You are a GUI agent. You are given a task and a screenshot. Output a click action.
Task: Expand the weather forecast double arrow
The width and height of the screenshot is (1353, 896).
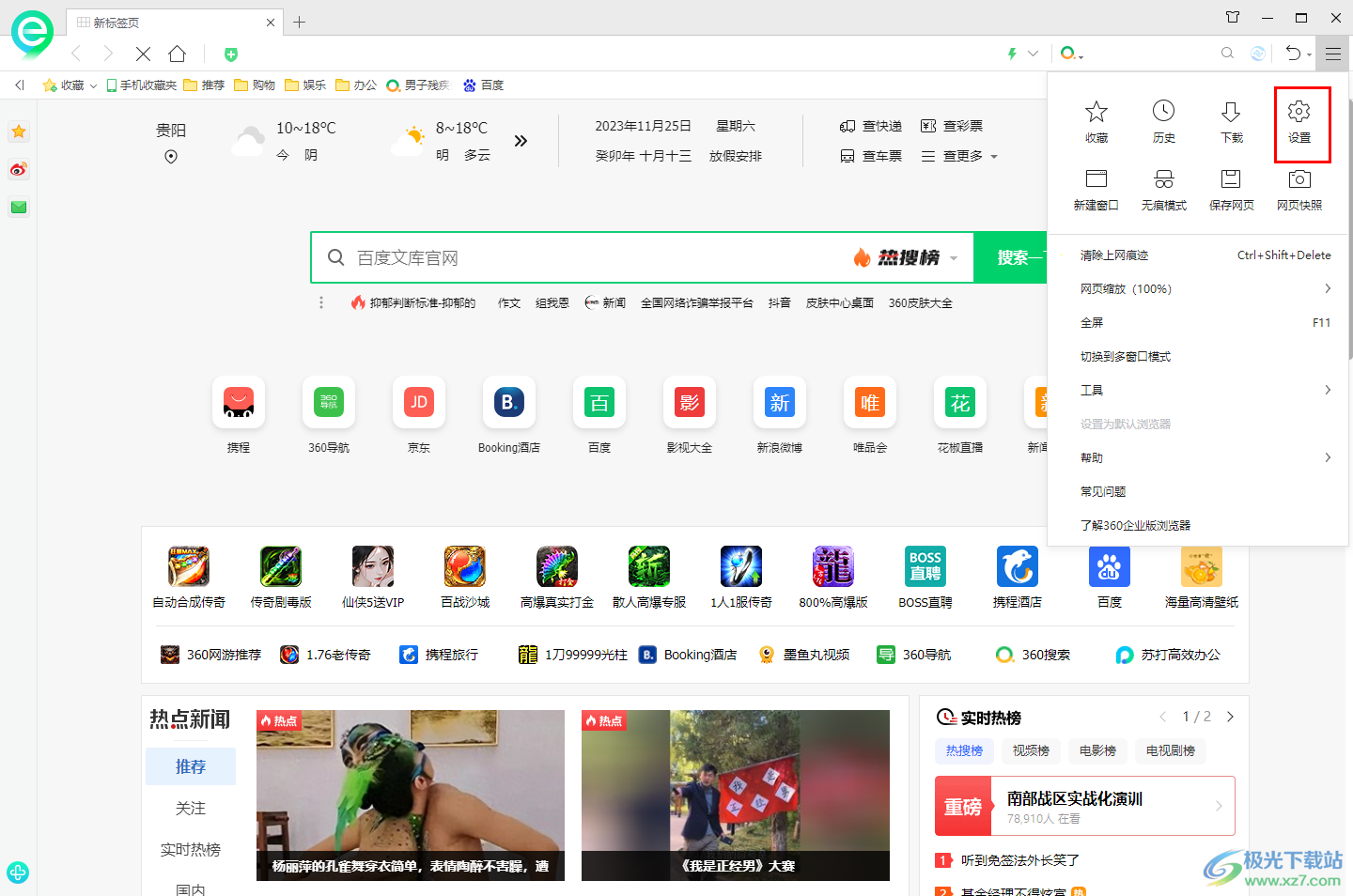521,141
